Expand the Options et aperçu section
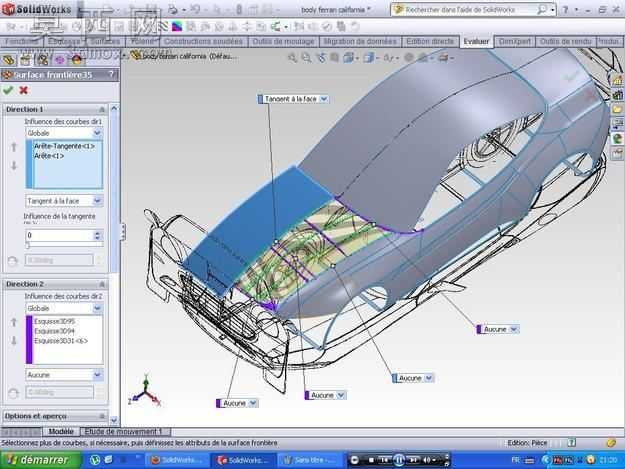Image resolution: width=625 pixels, height=469 pixels. (102, 416)
